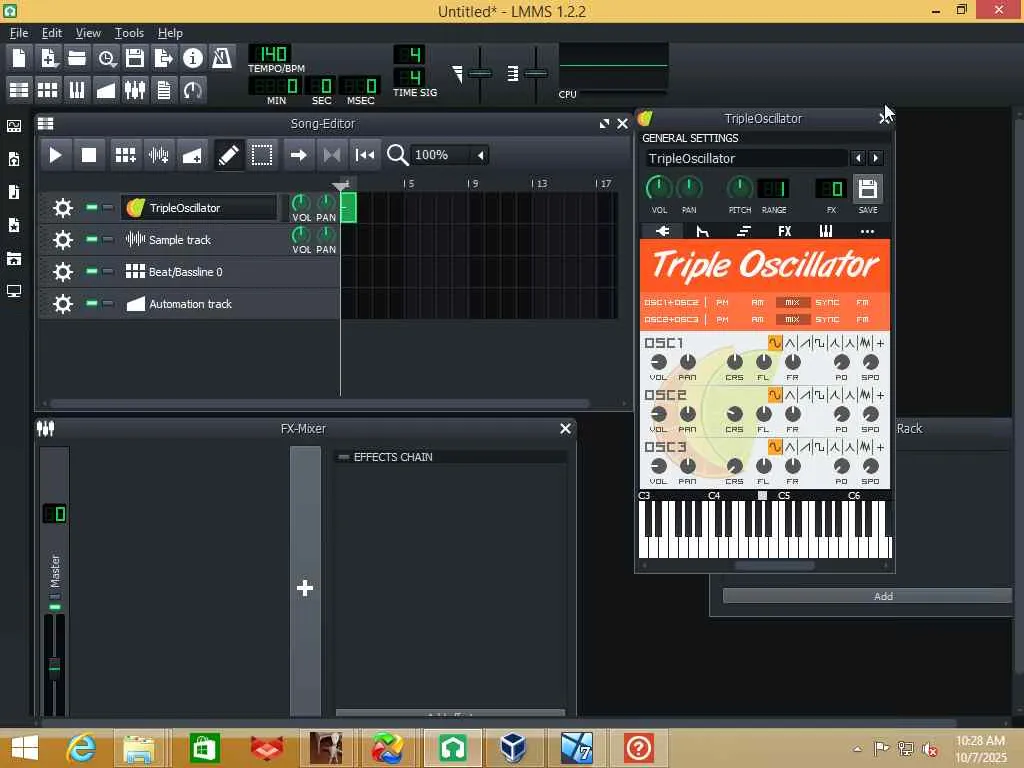
Task: Set OSC1+OSC2 modulation to SYNC
Action: (x=827, y=302)
